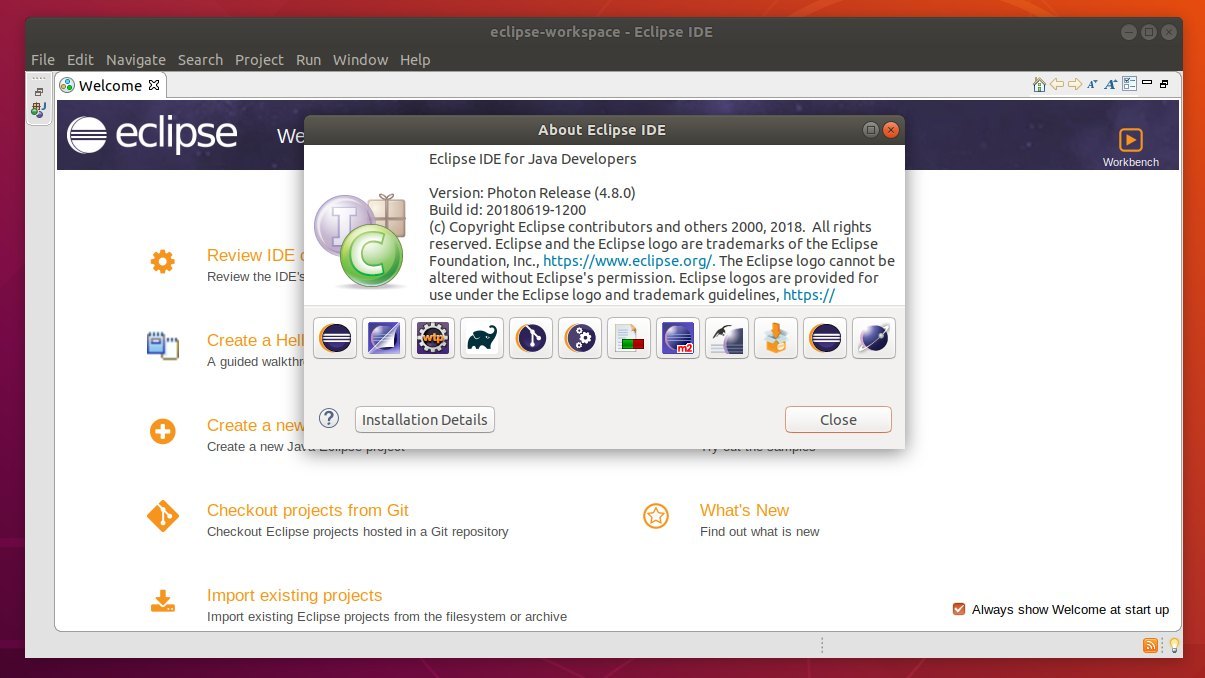Click the help question mark in About dialog
This screenshot has width=1205, height=678.
[329, 418]
